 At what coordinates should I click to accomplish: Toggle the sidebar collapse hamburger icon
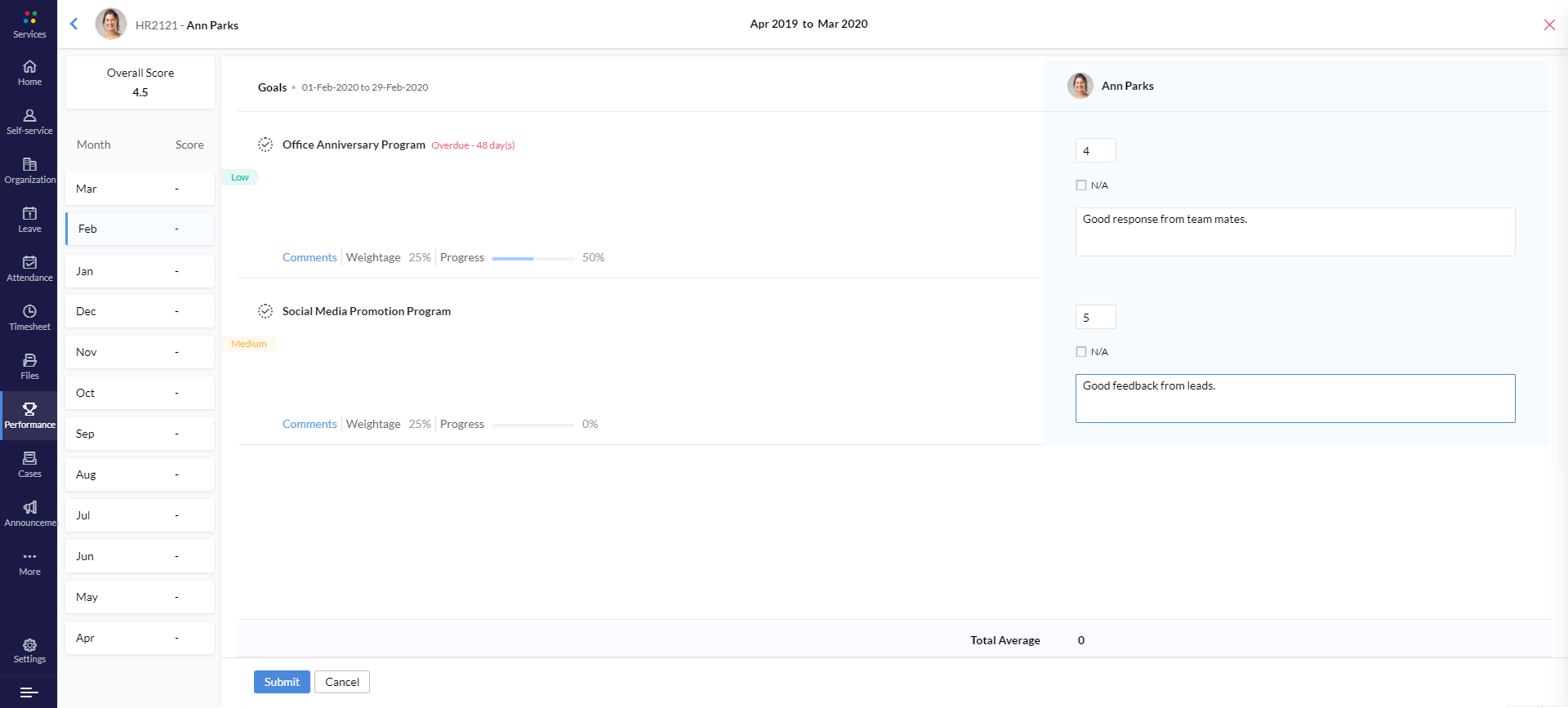pos(29,692)
